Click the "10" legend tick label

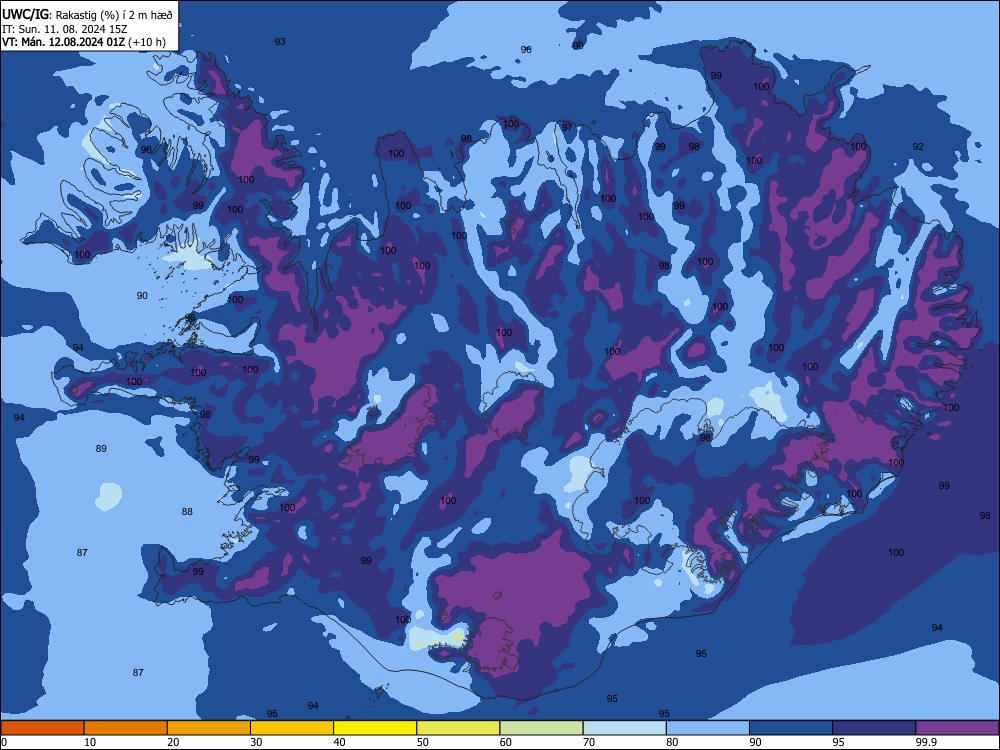90,742
